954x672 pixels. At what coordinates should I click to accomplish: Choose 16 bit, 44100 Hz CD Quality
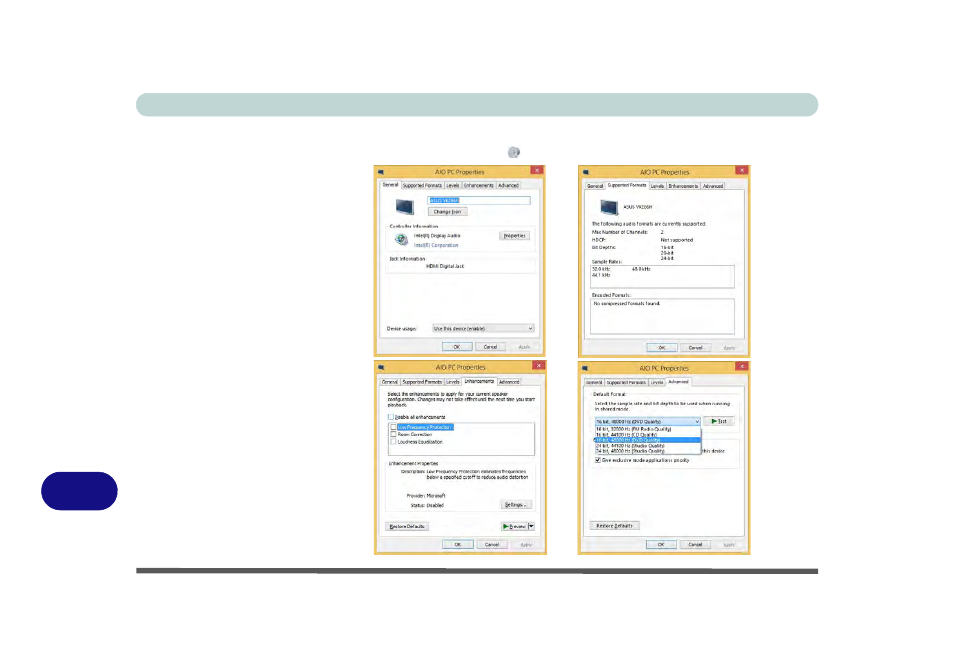coord(647,434)
